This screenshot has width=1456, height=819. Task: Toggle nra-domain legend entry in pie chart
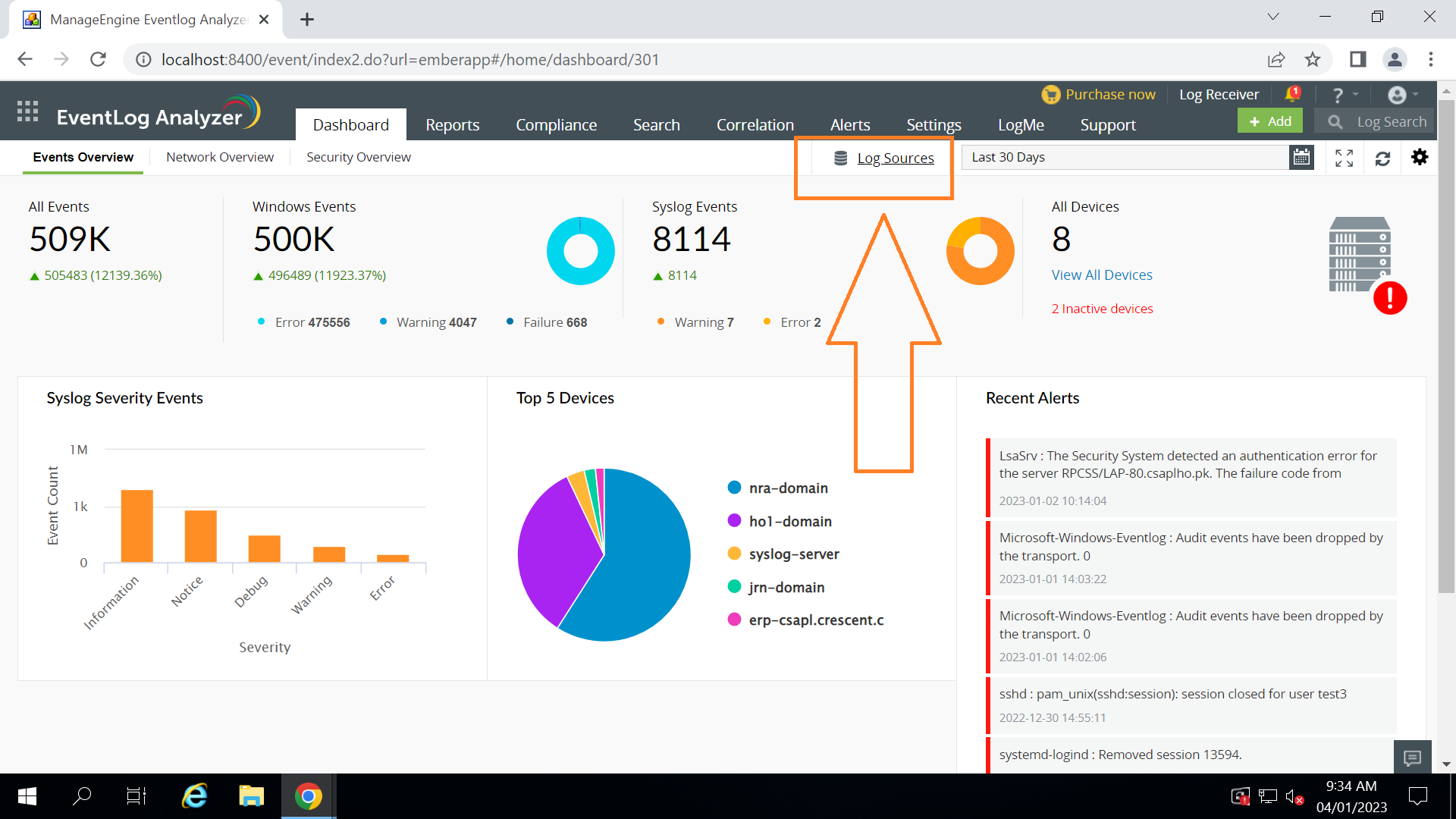tap(788, 488)
